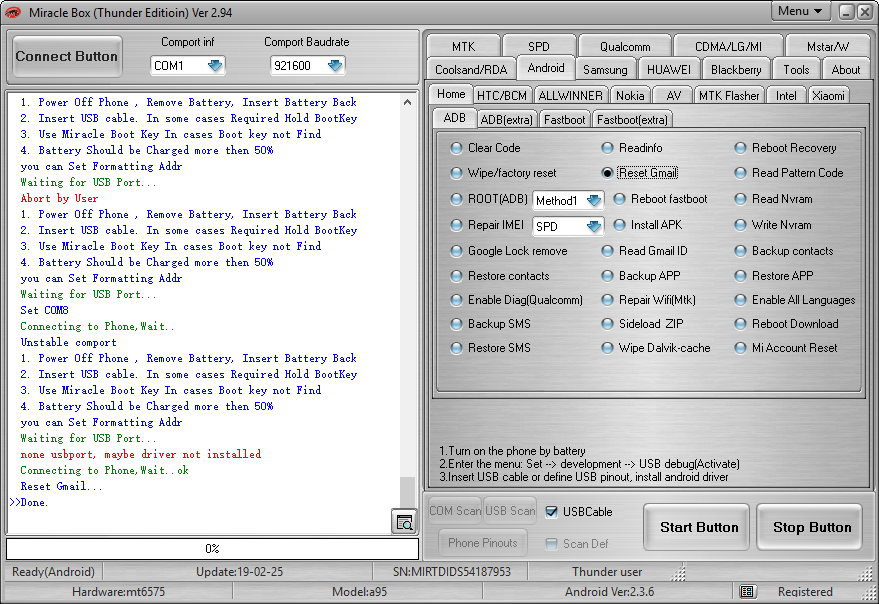
Task: Click the status bar registered panel icon
Action: (747, 591)
